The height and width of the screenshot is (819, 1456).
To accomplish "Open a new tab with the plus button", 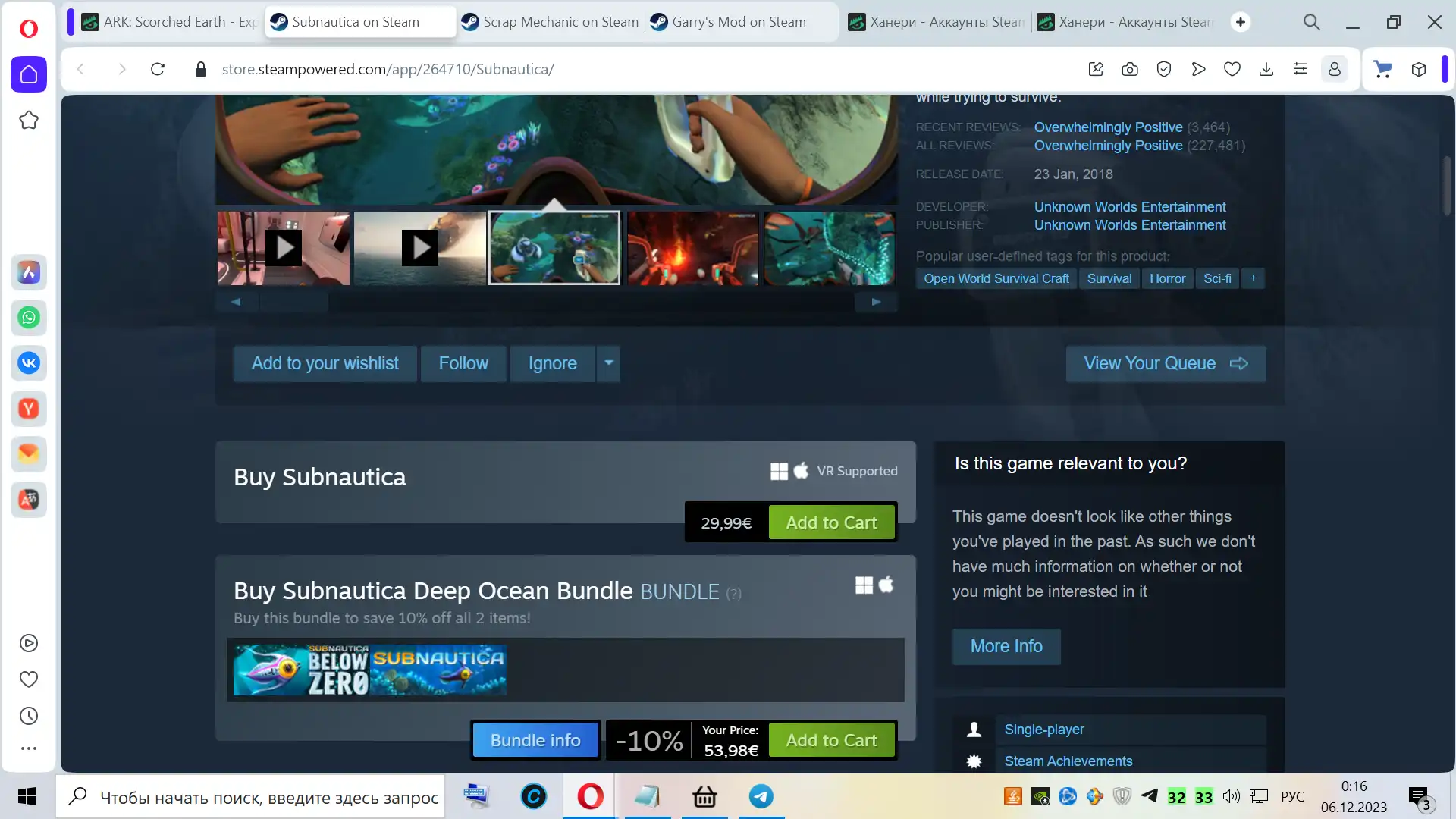I will (1241, 22).
